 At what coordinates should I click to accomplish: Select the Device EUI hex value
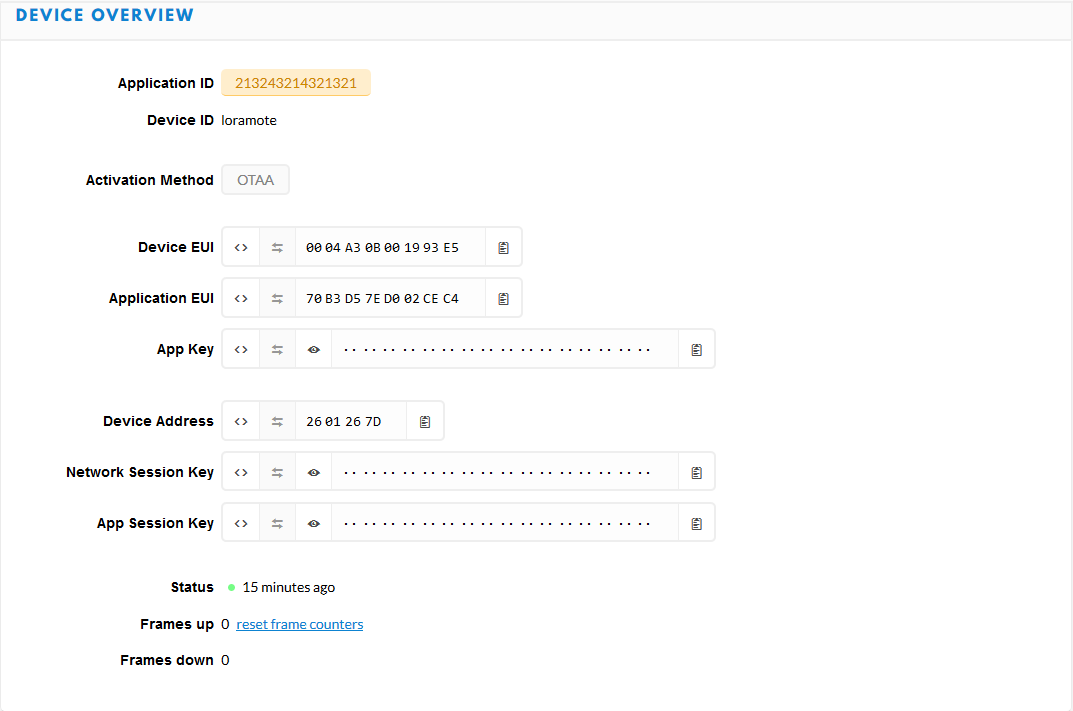coord(383,247)
